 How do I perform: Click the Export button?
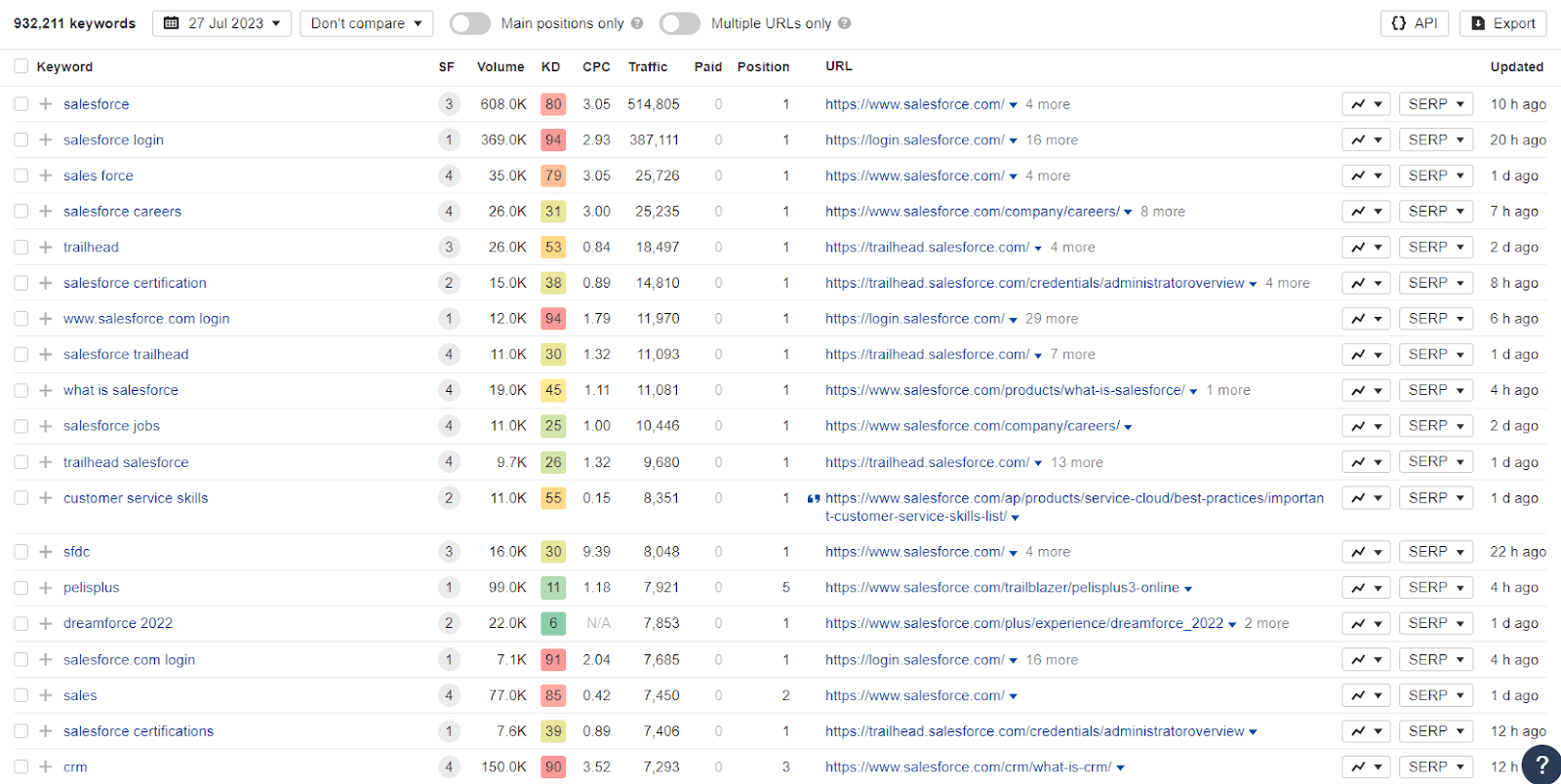(x=1503, y=23)
